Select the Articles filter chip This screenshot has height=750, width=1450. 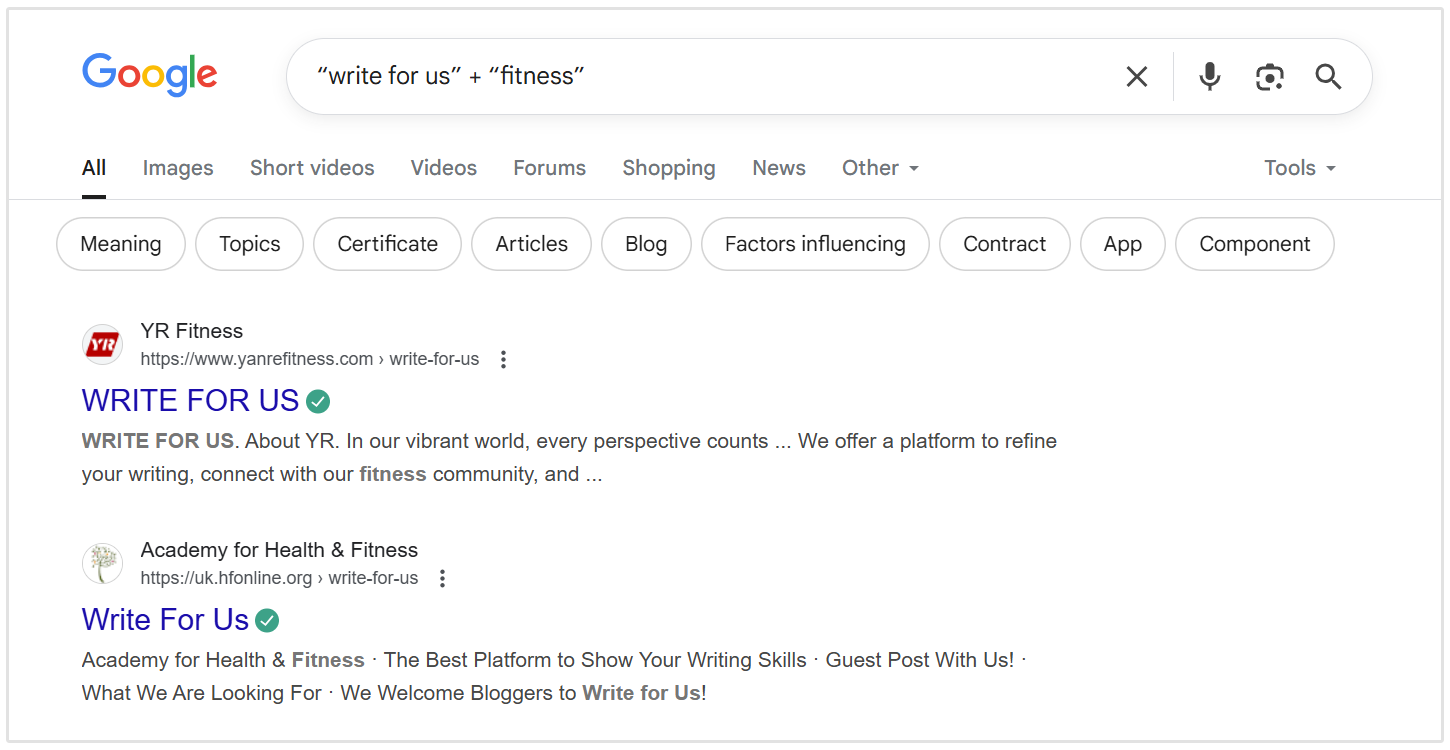coord(531,243)
